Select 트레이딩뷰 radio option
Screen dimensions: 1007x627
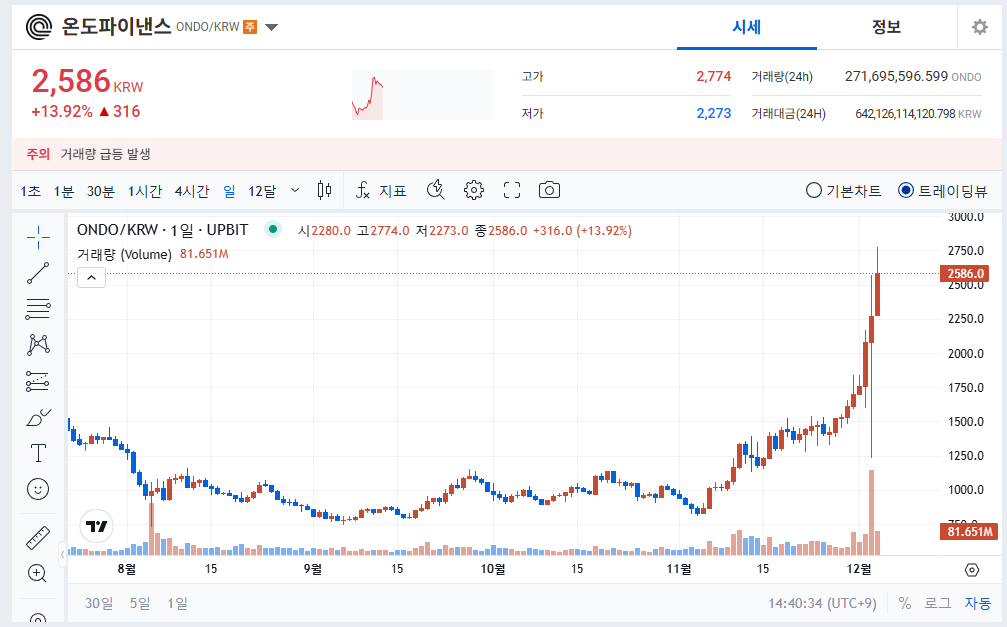coord(942,191)
